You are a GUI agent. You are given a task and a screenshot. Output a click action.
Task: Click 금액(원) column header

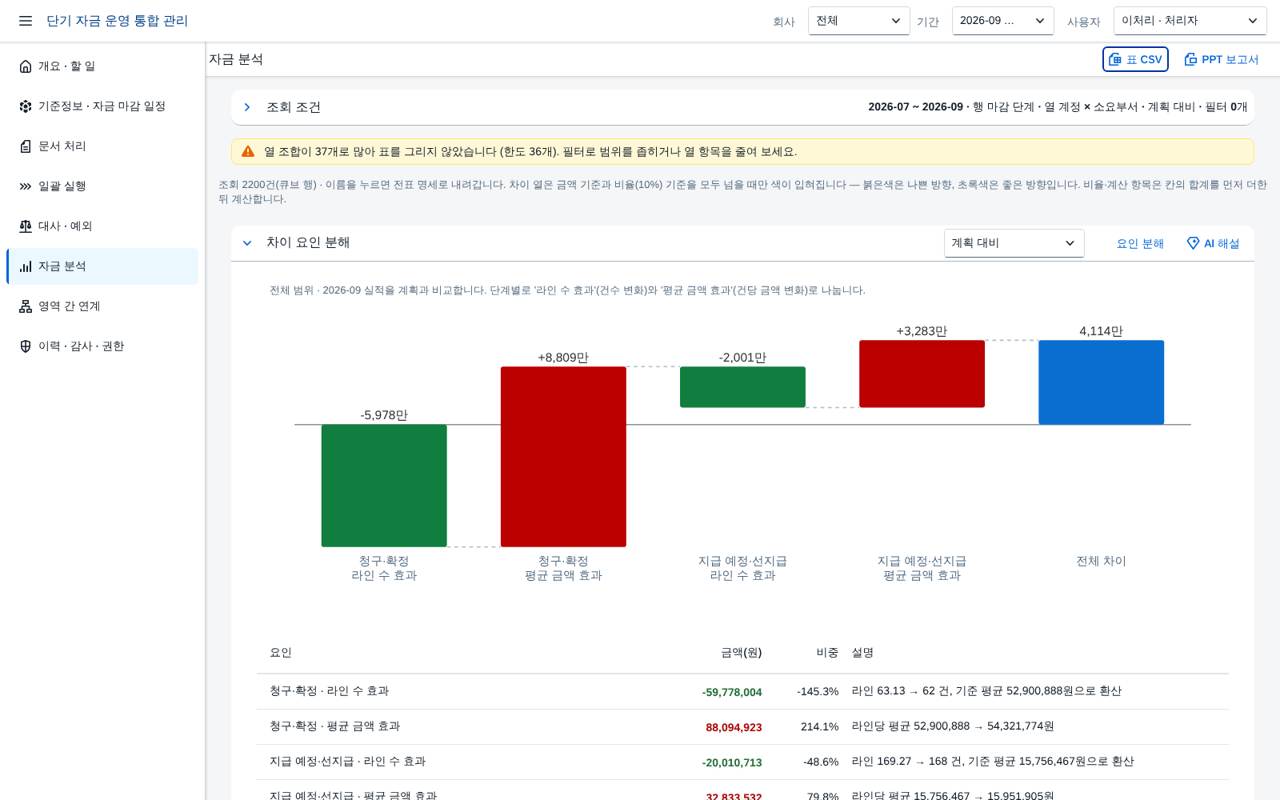click(x=741, y=653)
